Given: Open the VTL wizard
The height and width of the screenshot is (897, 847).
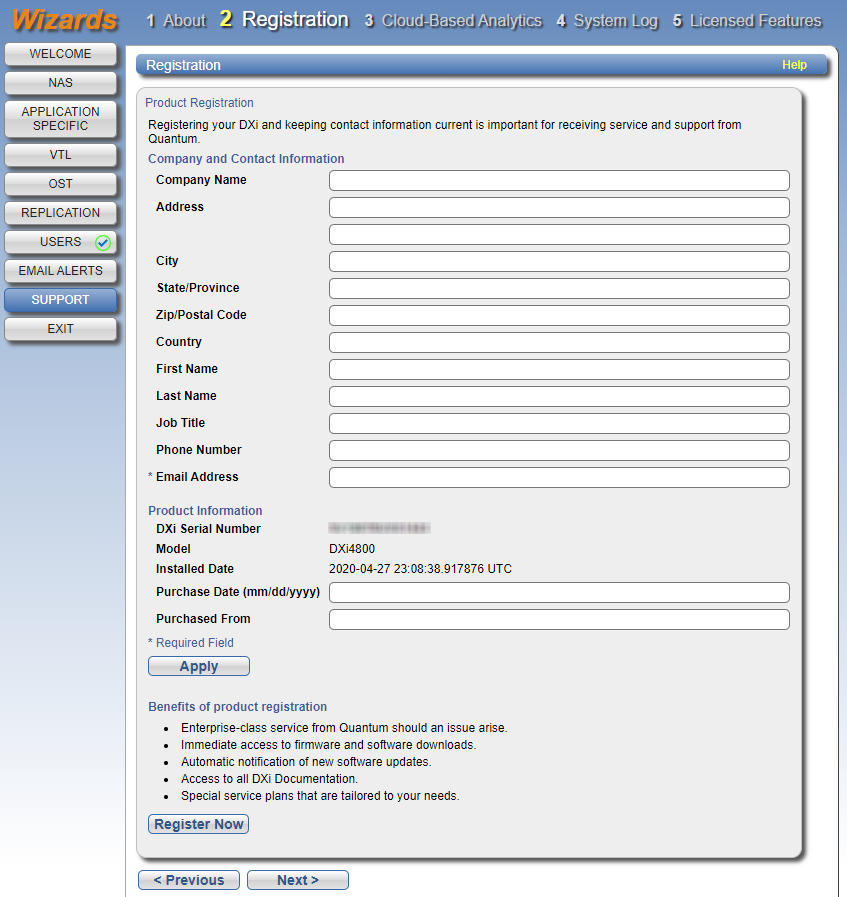Looking at the screenshot, I should point(60,155).
